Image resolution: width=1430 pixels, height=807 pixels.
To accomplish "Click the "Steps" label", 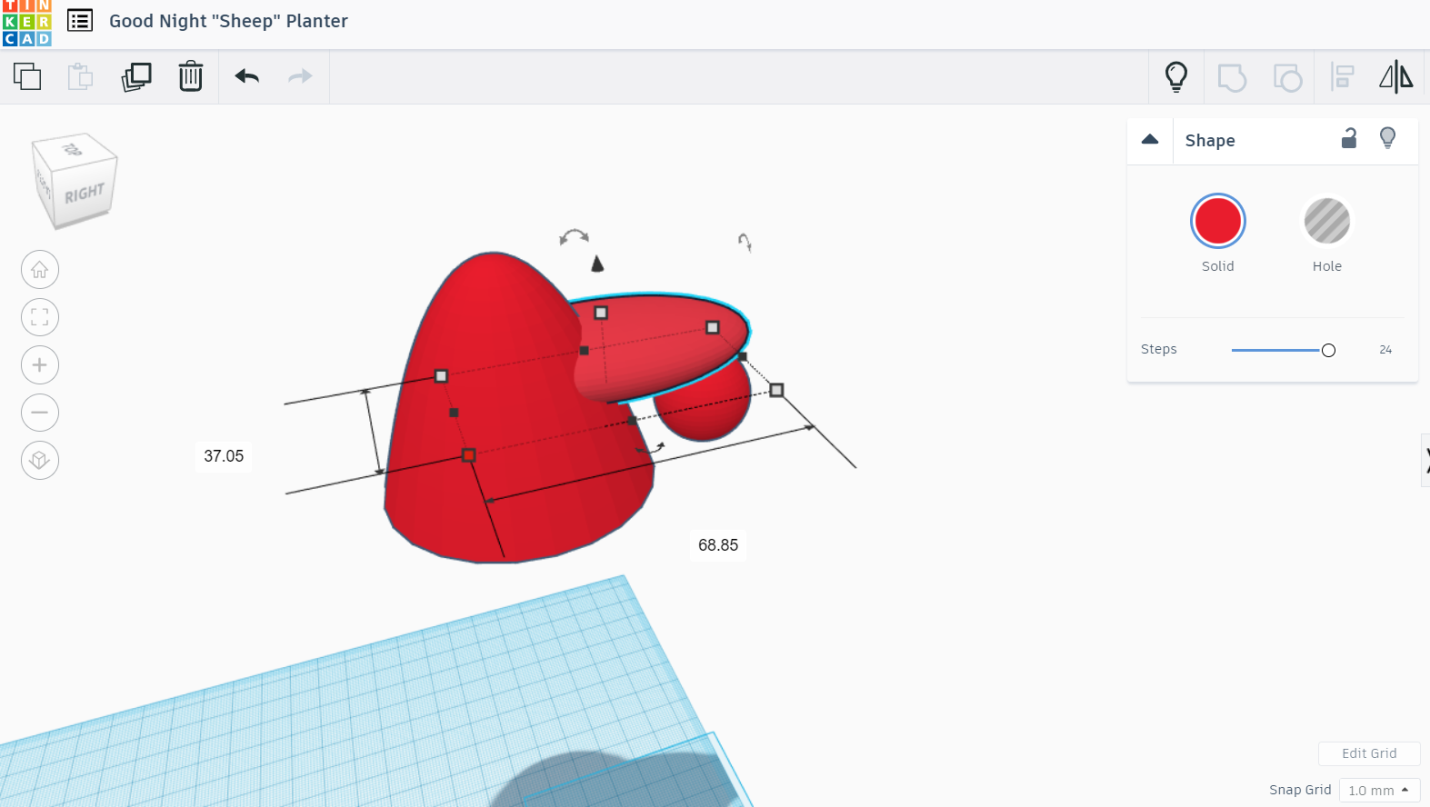I will (1159, 349).
